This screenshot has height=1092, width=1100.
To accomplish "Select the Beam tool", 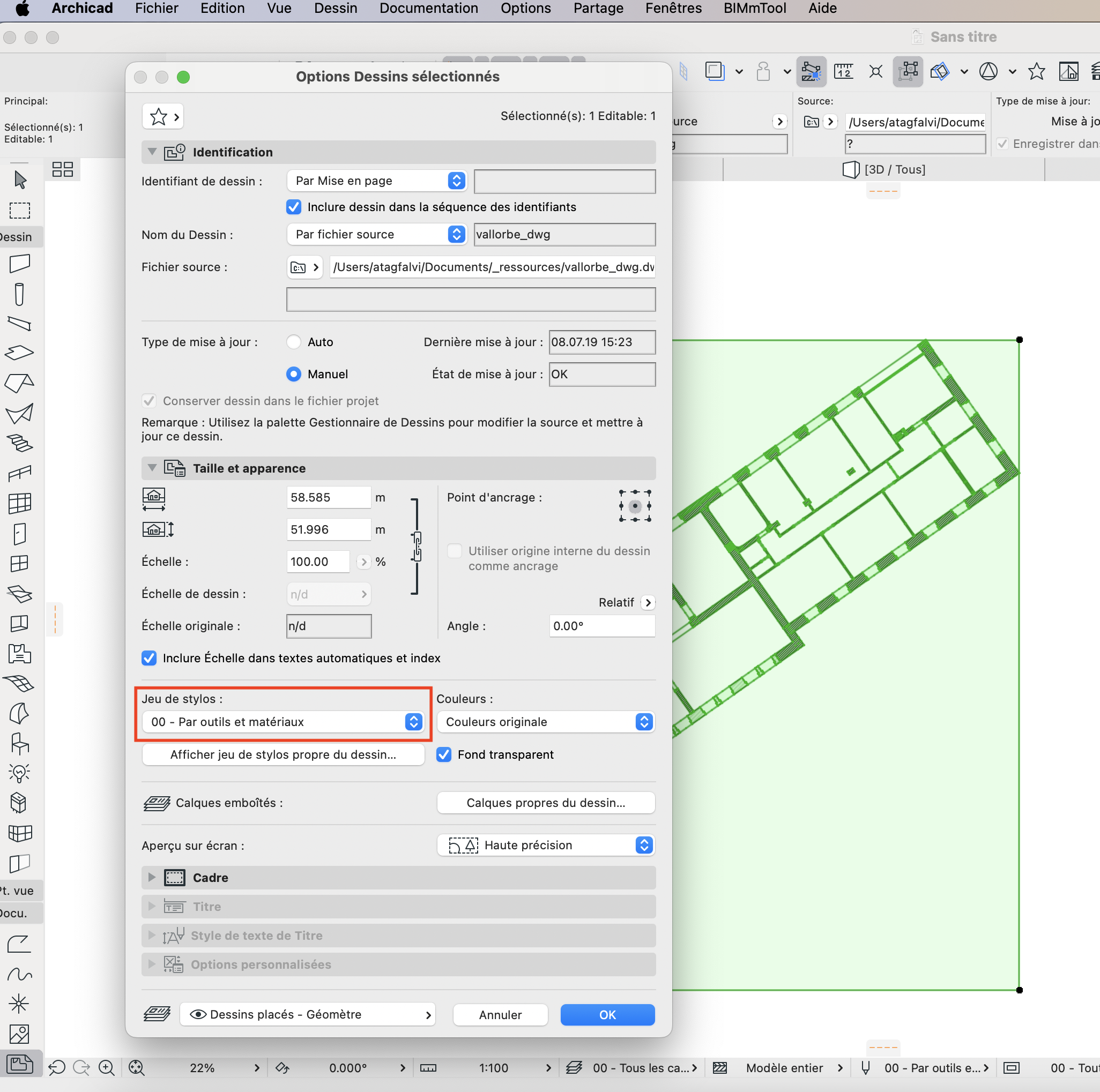I will (20, 323).
